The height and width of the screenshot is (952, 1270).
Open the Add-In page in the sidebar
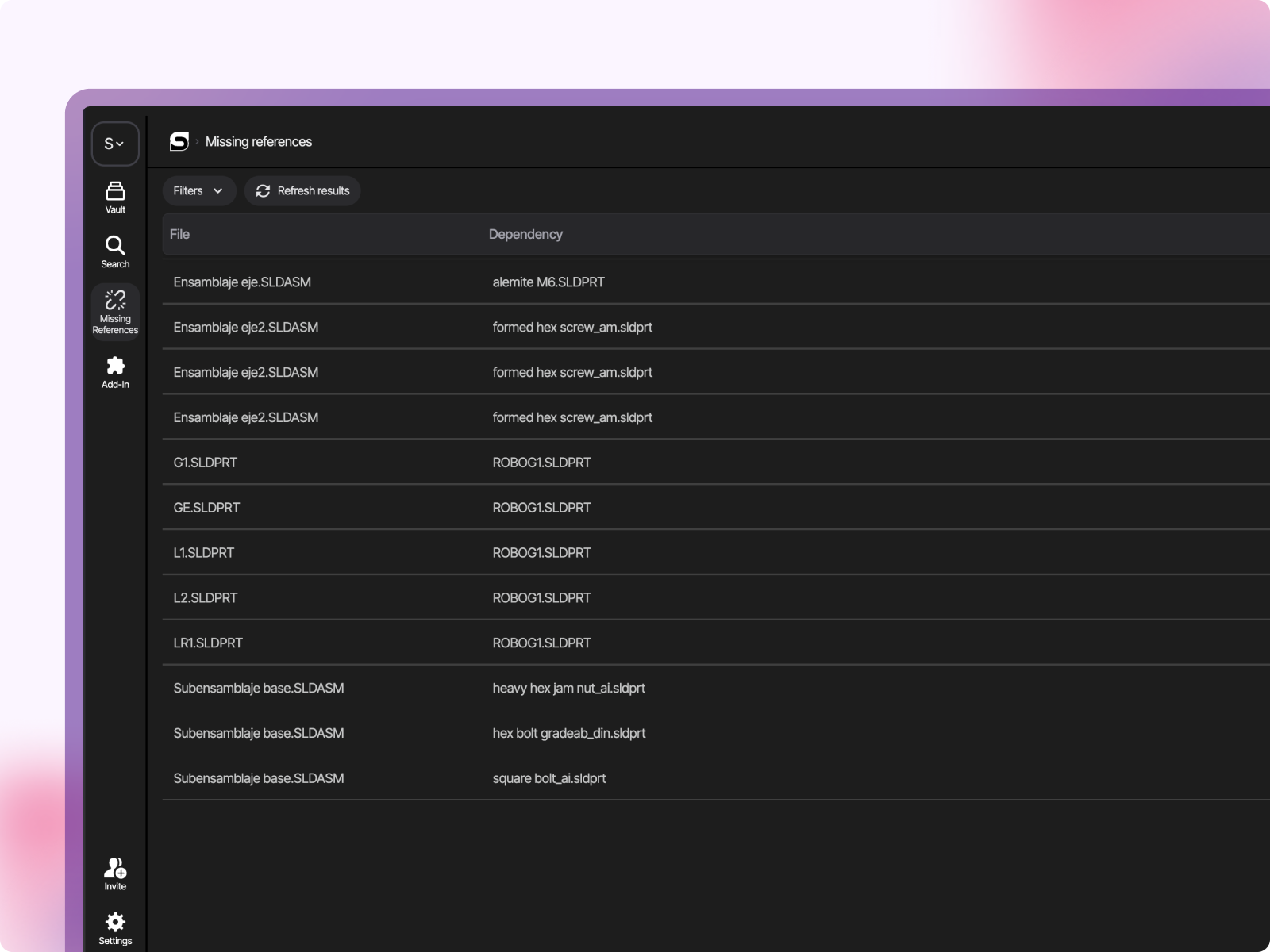[115, 372]
